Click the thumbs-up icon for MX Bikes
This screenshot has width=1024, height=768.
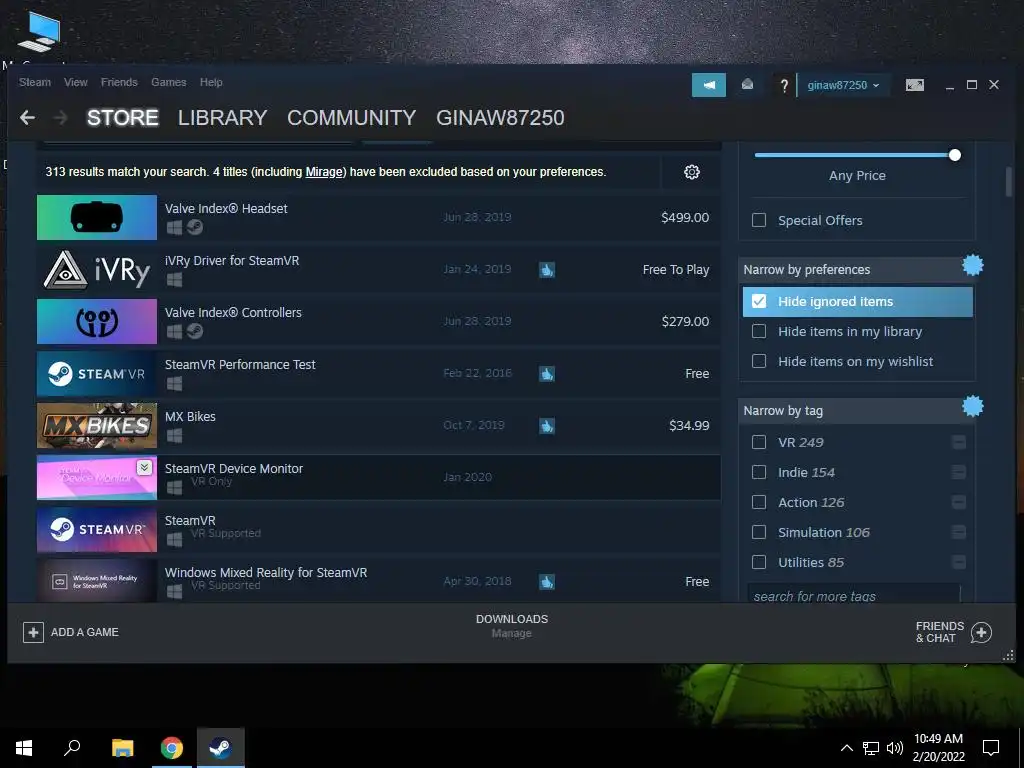click(547, 426)
